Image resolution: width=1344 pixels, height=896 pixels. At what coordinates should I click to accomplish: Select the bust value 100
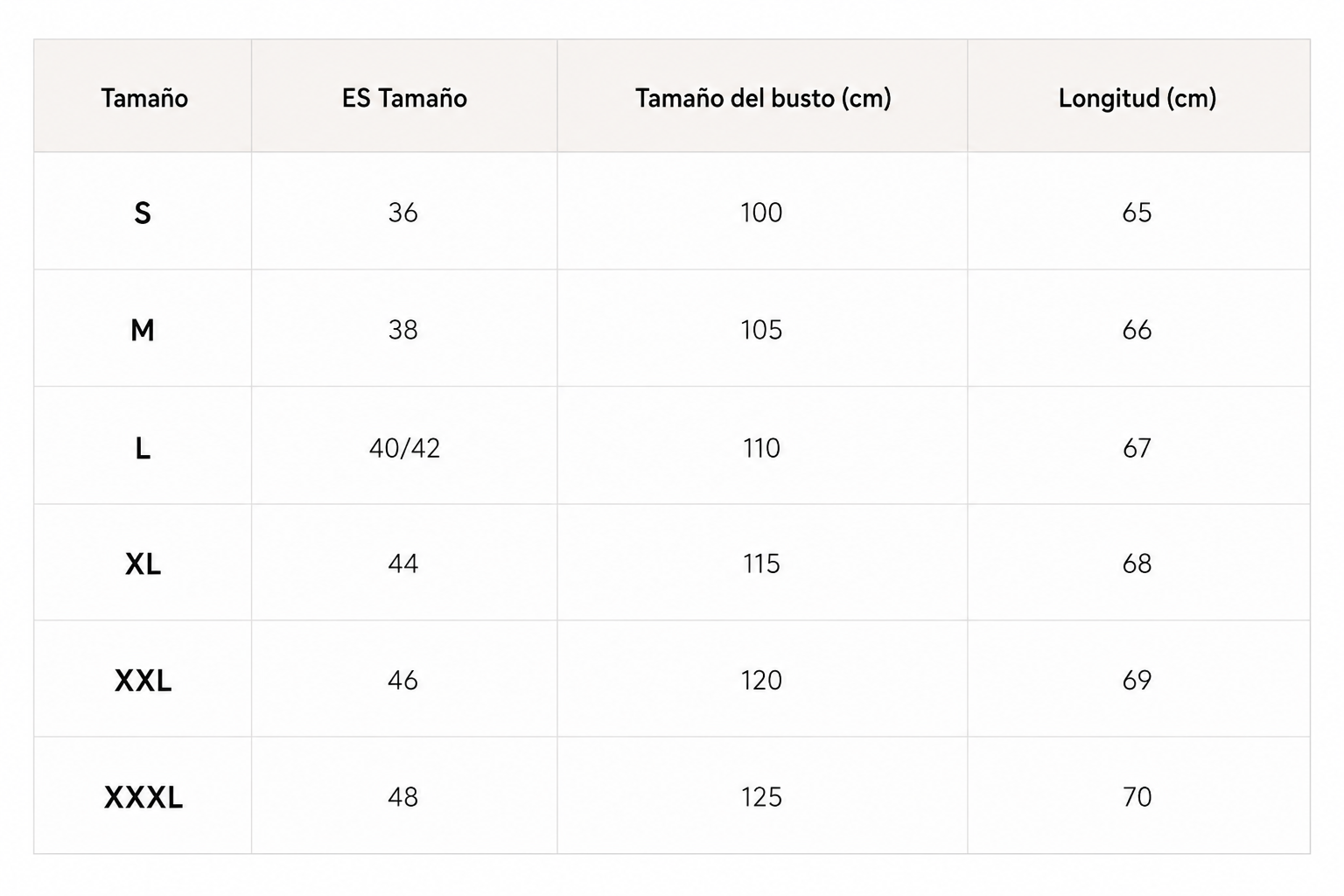click(761, 213)
